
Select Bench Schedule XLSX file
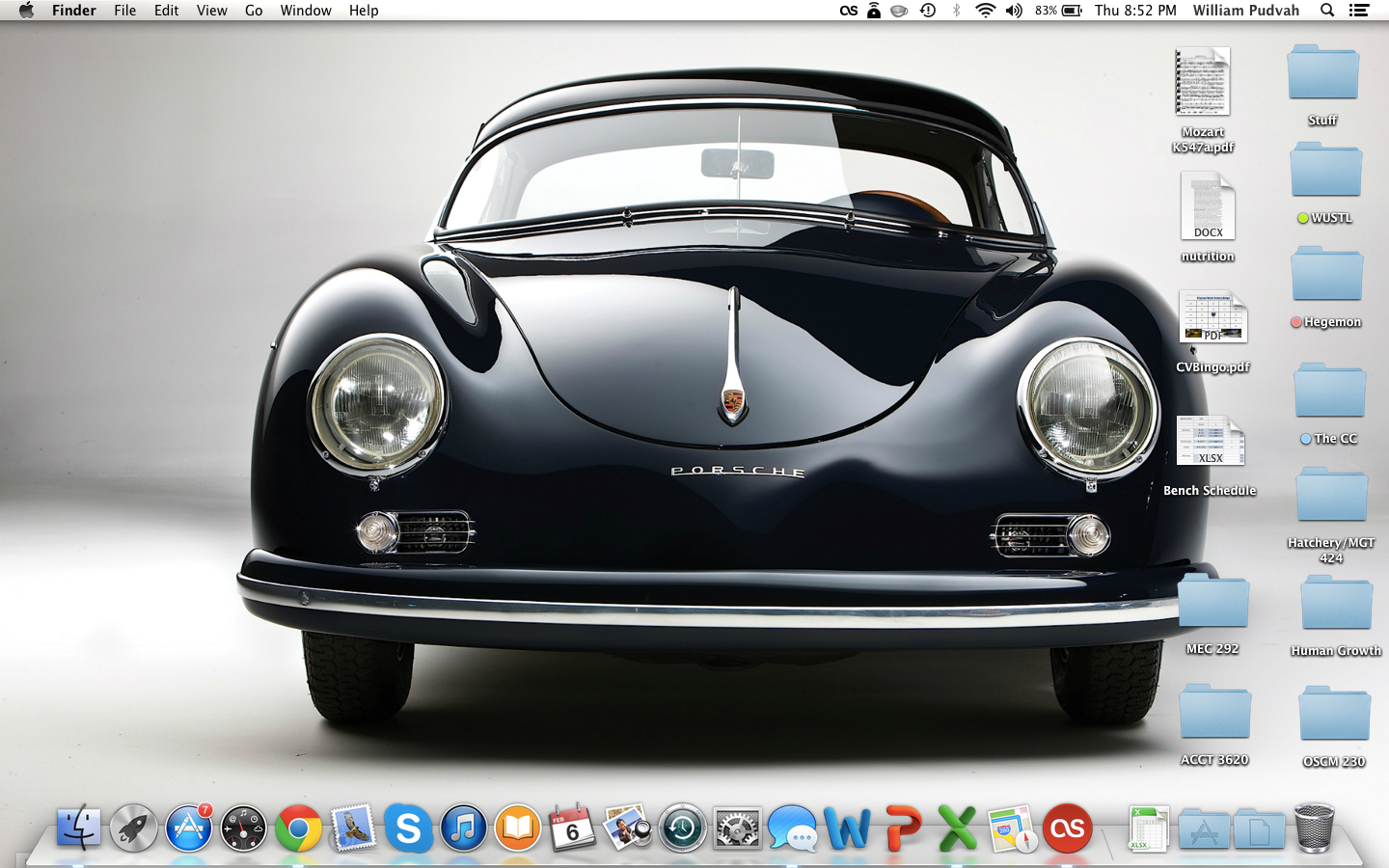1211,442
